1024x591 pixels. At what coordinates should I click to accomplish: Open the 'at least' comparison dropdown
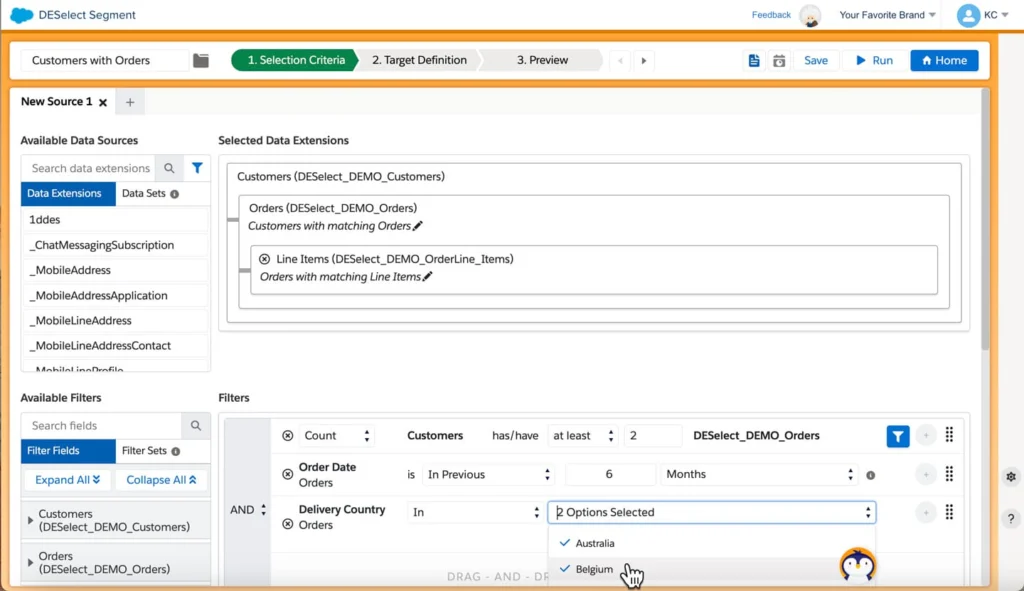584,436
